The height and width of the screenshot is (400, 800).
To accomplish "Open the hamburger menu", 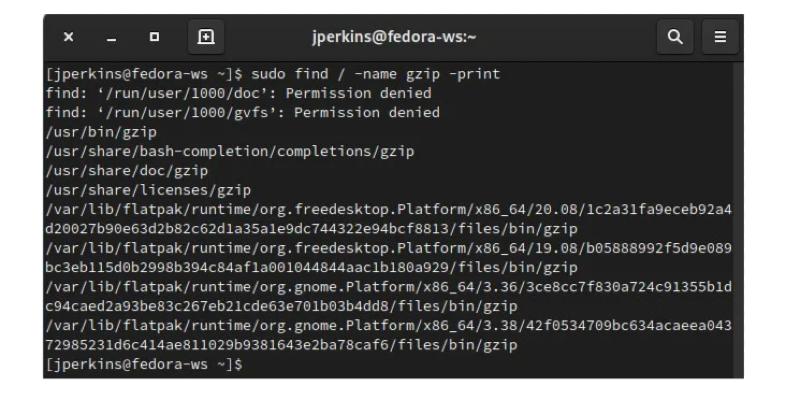I will (718, 37).
